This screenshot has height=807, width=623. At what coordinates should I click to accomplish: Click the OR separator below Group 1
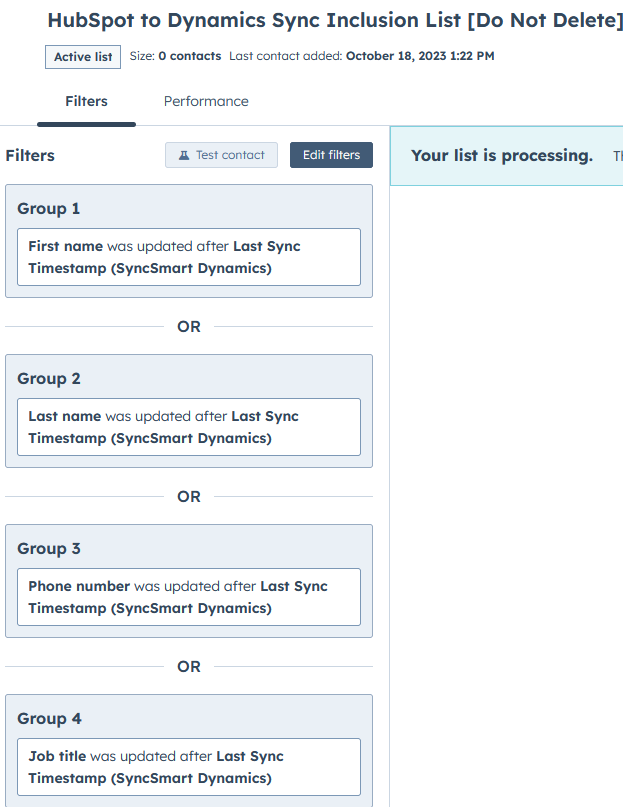coord(189,326)
